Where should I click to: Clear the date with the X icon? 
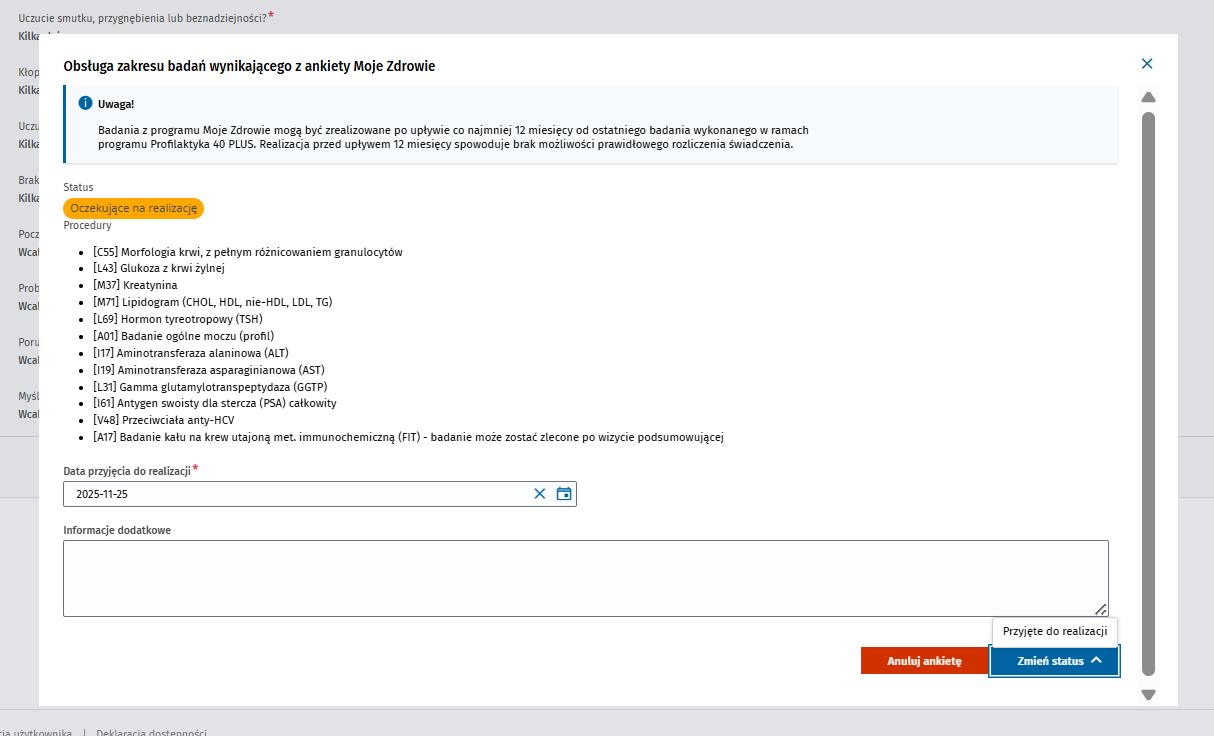pyautogui.click(x=540, y=494)
